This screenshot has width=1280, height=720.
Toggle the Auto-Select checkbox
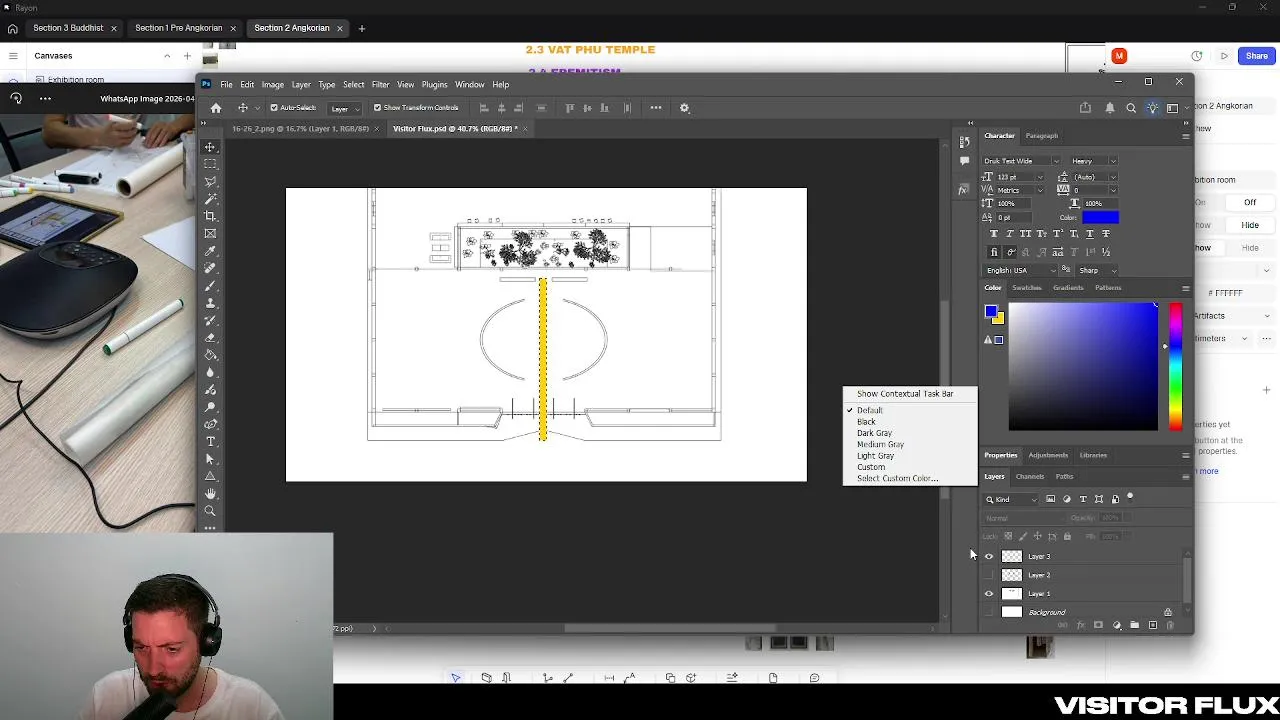(x=274, y=108)
